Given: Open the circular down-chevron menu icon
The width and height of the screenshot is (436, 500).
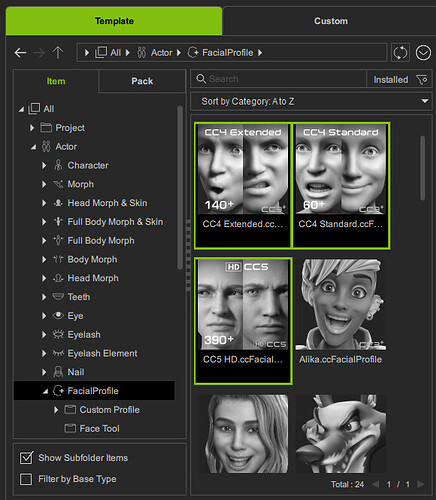Looking at the screenshot, I should [x=423, y=53].
